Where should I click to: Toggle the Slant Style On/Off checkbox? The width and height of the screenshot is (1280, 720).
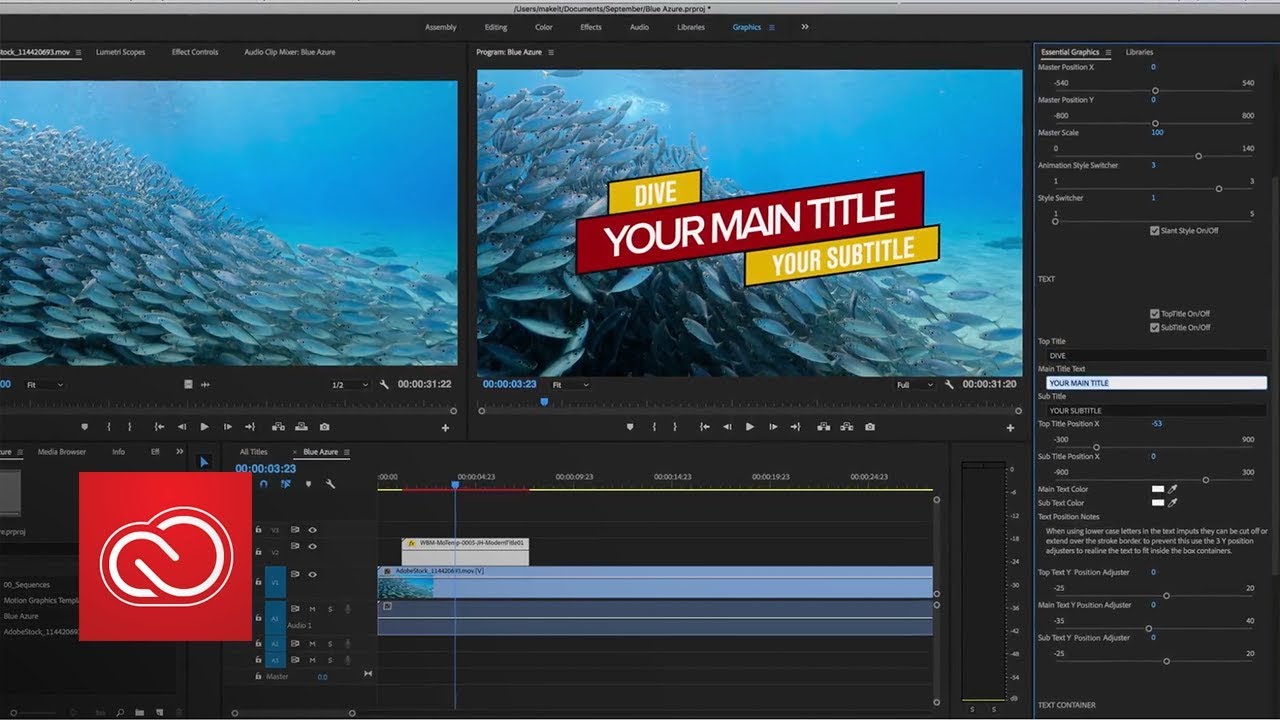click(1153, 229)
